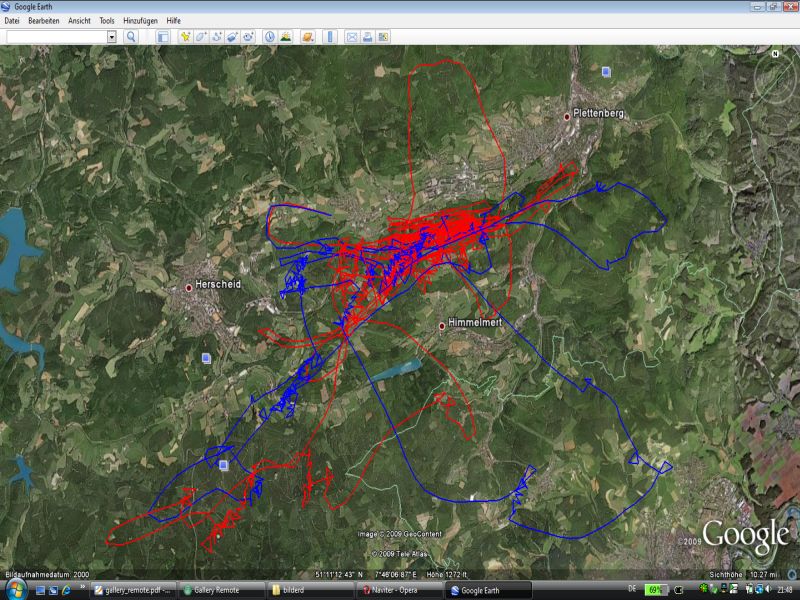Open the Hinzufügen menu
Viewport: 800px width, 600px height.
coord(140,20)
